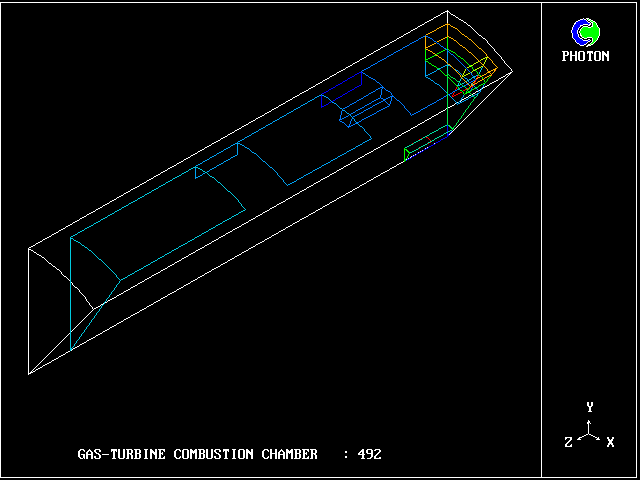640x480 pixels.
Task: Click the PHOTON logo icon
Action: (x=585, y=32)
